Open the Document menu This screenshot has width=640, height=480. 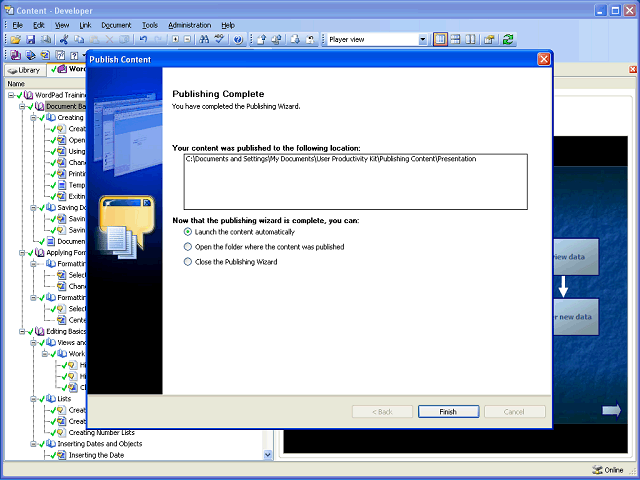[116, 25]
